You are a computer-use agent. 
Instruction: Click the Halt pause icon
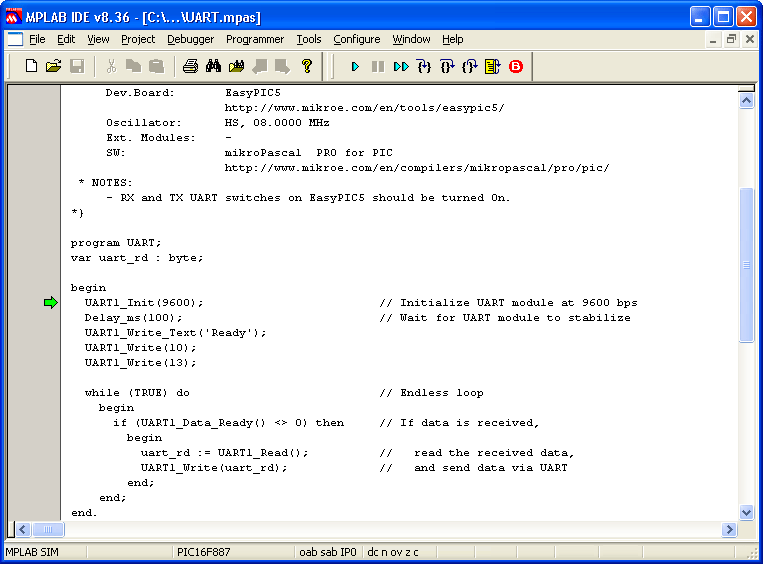[x=378, y=66]
